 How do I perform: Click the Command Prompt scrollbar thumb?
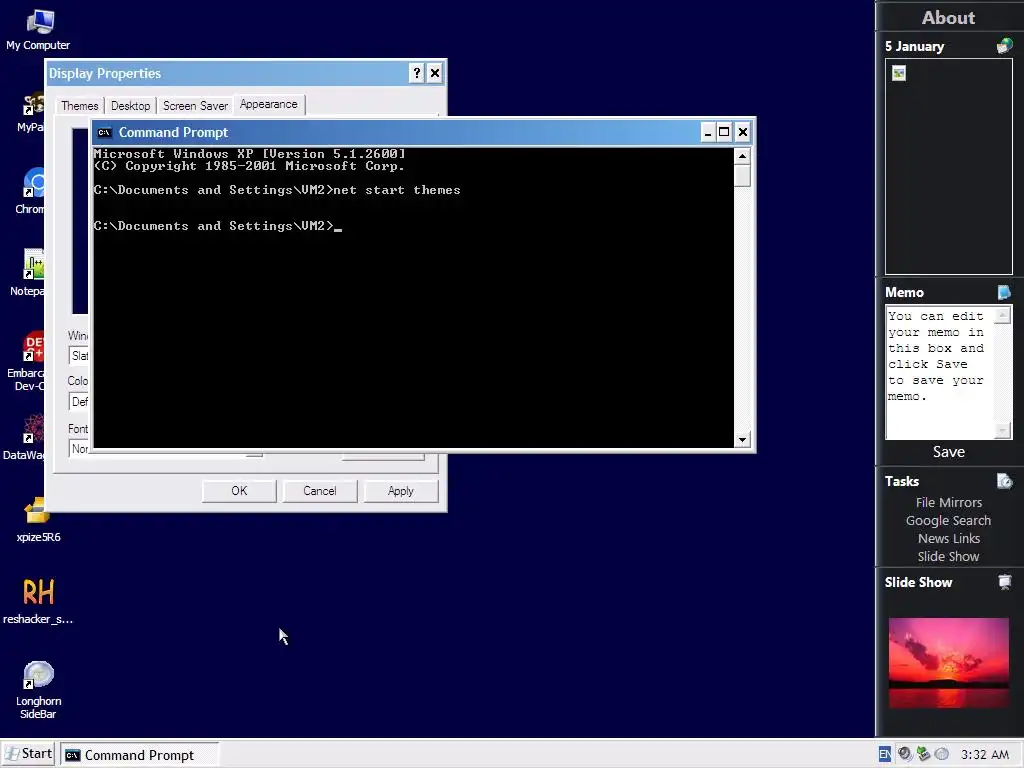pyautogui.click(x=742, y=176)
